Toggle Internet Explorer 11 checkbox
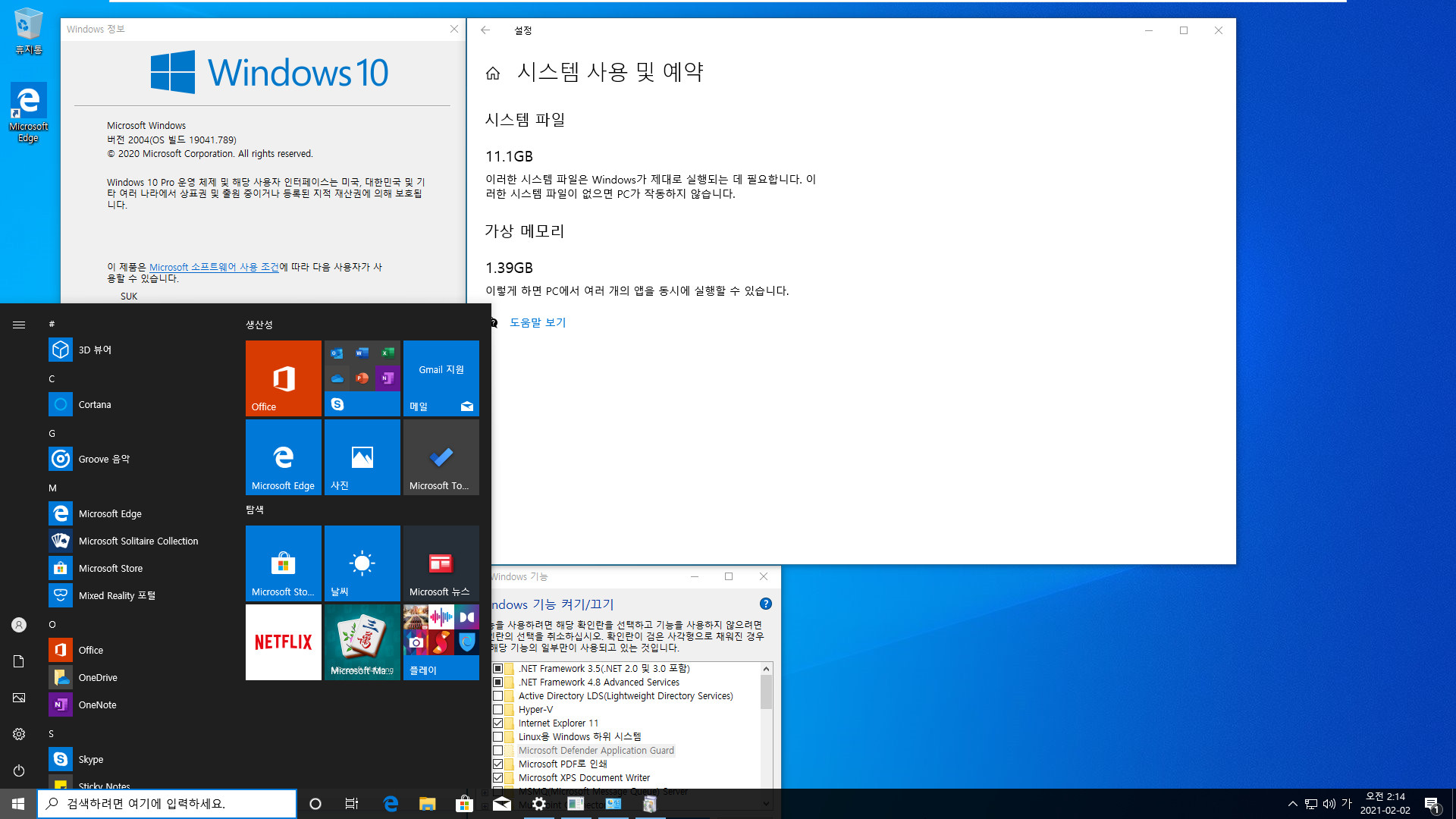 coord(498,723)
